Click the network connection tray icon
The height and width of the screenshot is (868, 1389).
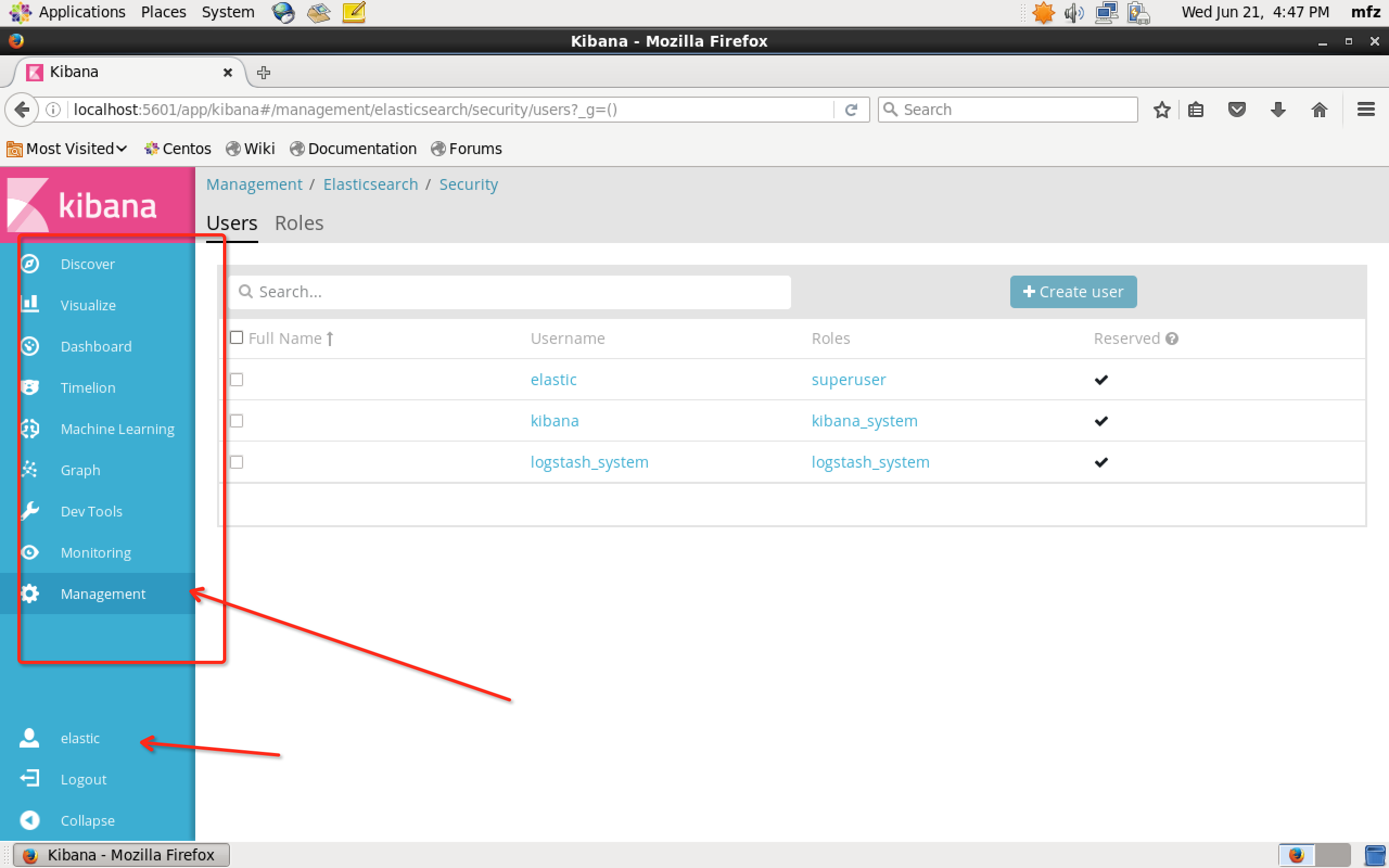click(x=1106, y=12)
